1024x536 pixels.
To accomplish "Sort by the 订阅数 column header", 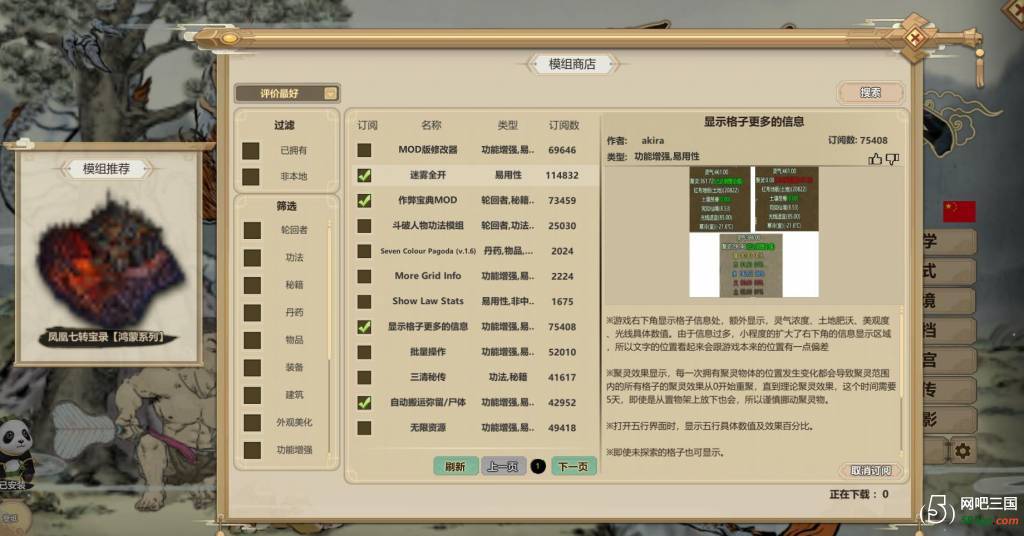I will tap(564, 125).
